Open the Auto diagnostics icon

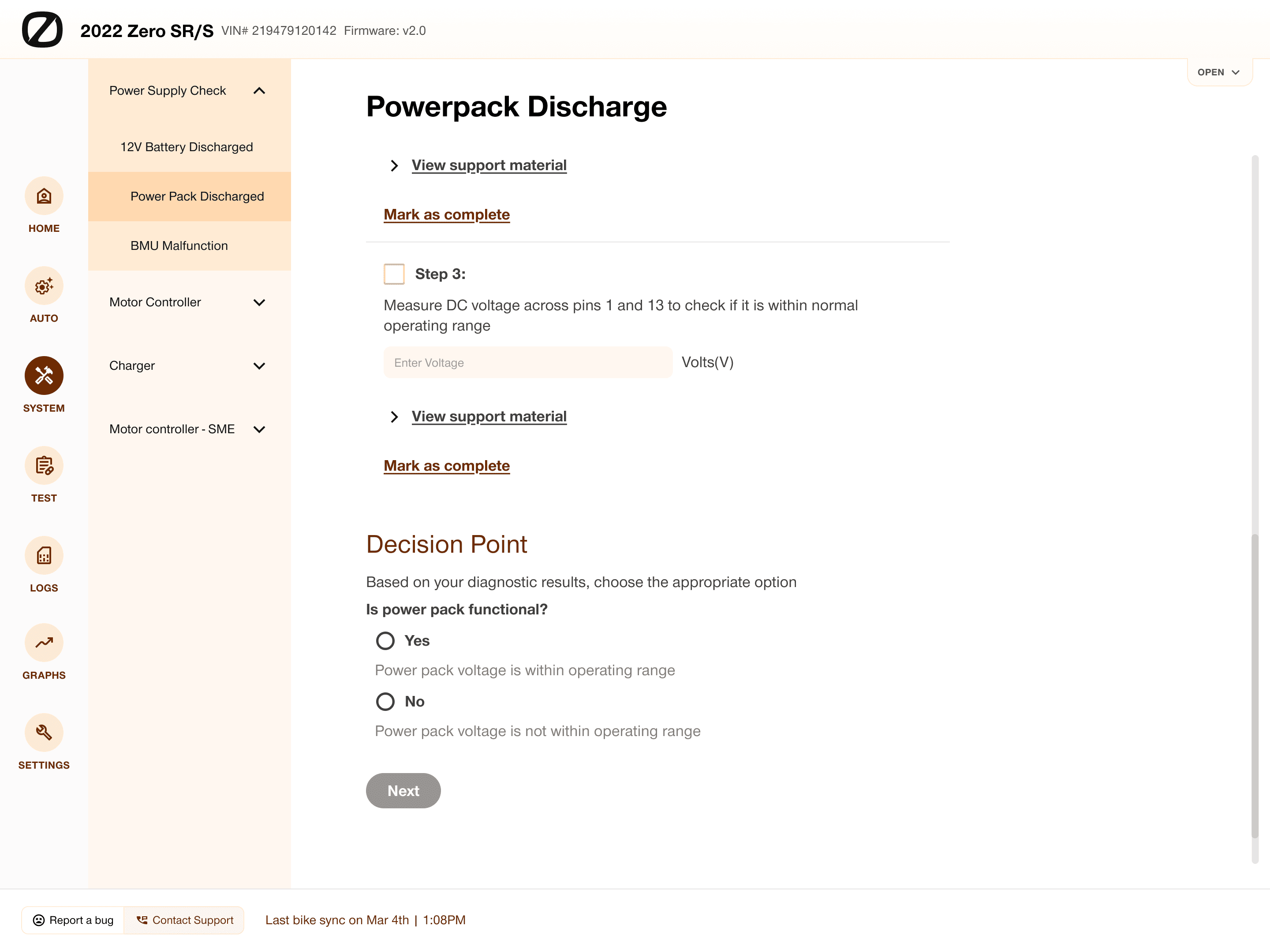44,286
